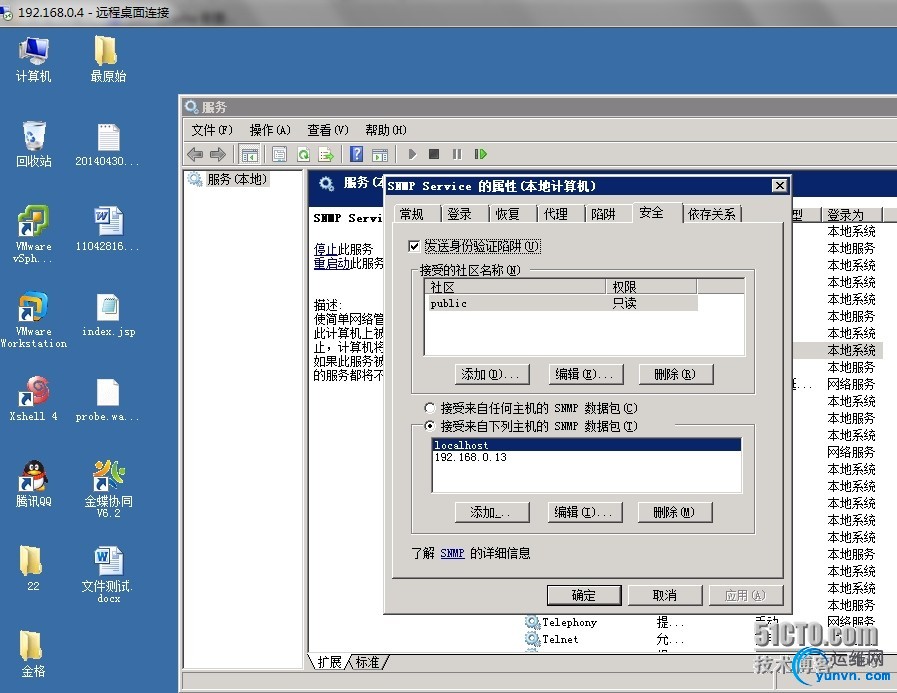Click 编辑(I)... for accepted hosts
This screenshot has height=693, width=897.
pyautogui.click(x=585, y=512)
